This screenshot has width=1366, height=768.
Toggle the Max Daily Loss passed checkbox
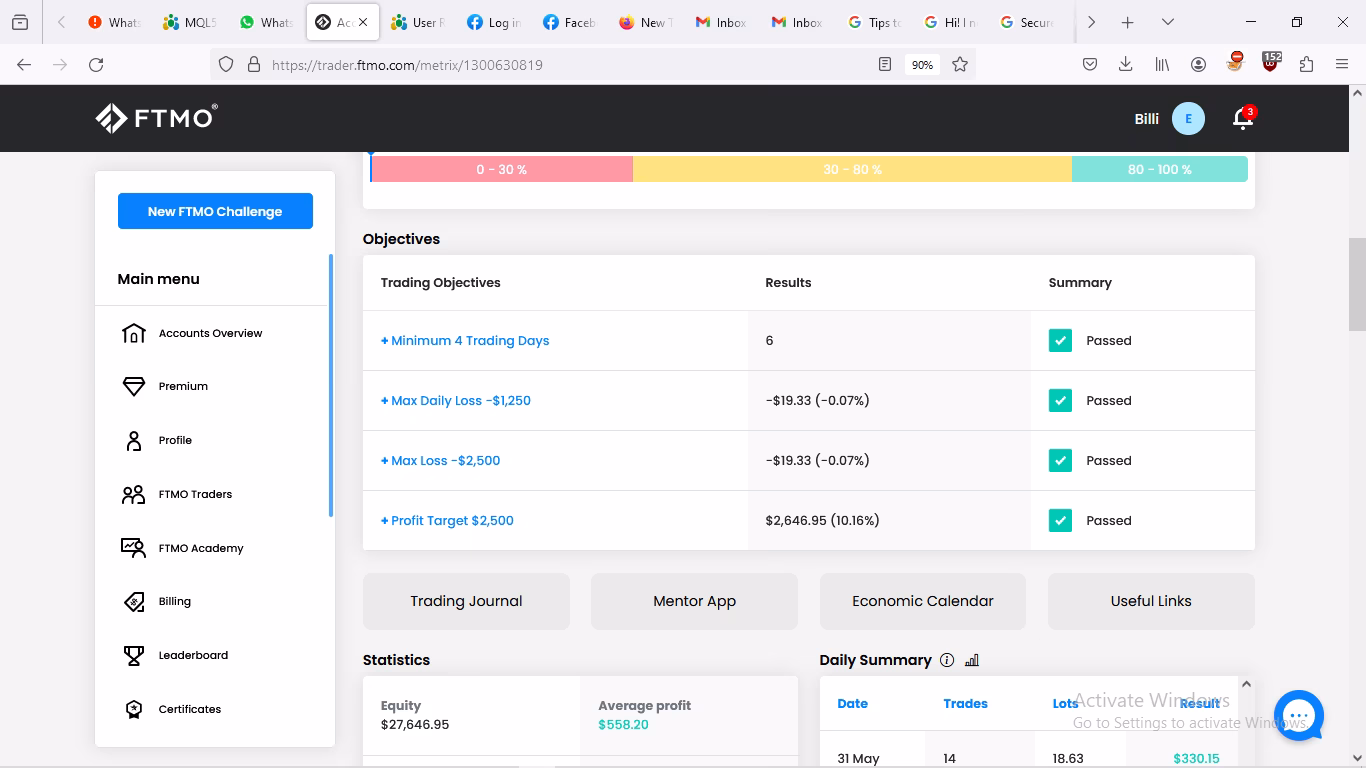click(x=1060, y=400)
